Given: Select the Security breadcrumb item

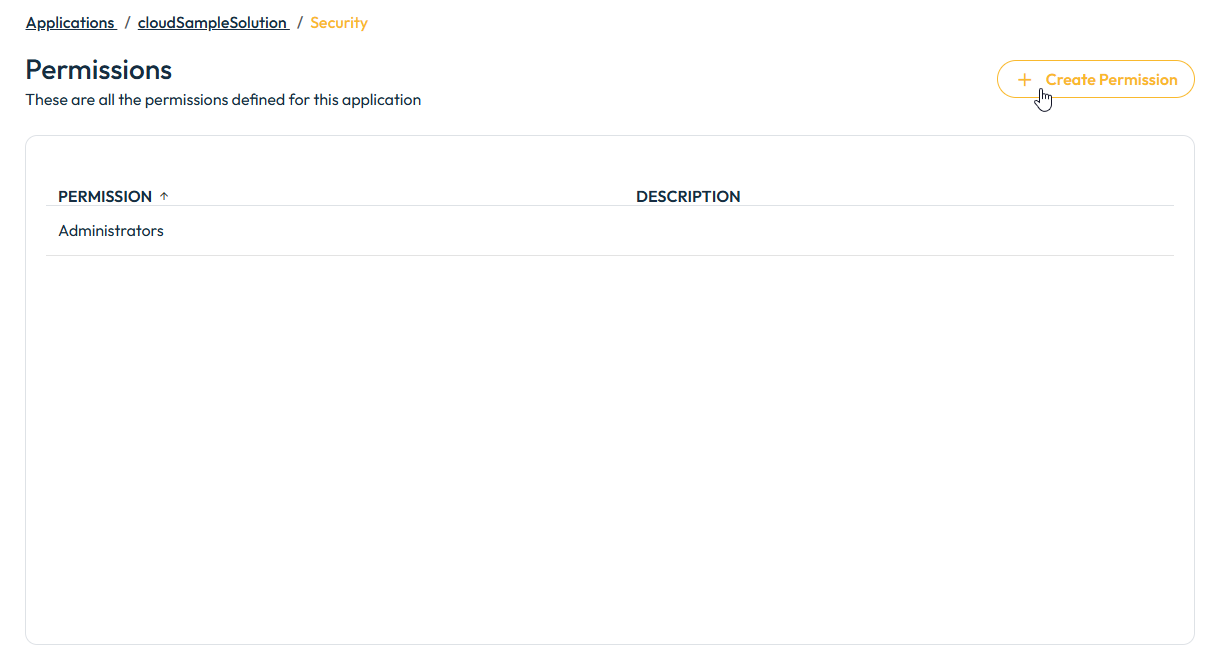Looking at the screenshot, I should pos(339,23).
